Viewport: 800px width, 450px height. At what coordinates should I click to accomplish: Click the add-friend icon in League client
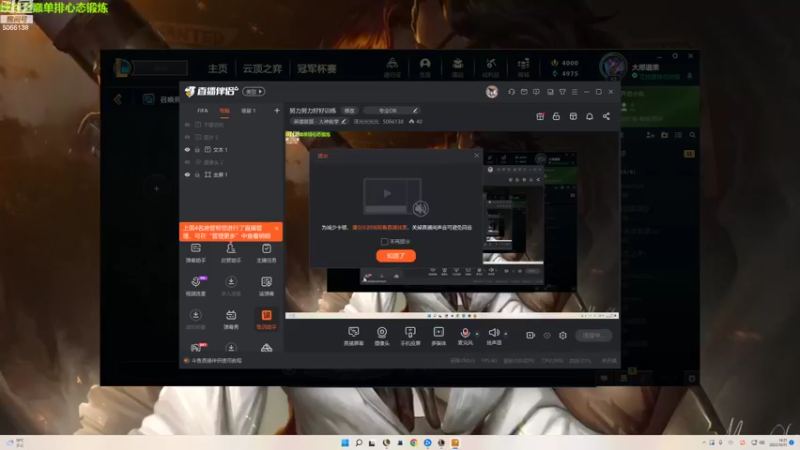tap(650, 135)
